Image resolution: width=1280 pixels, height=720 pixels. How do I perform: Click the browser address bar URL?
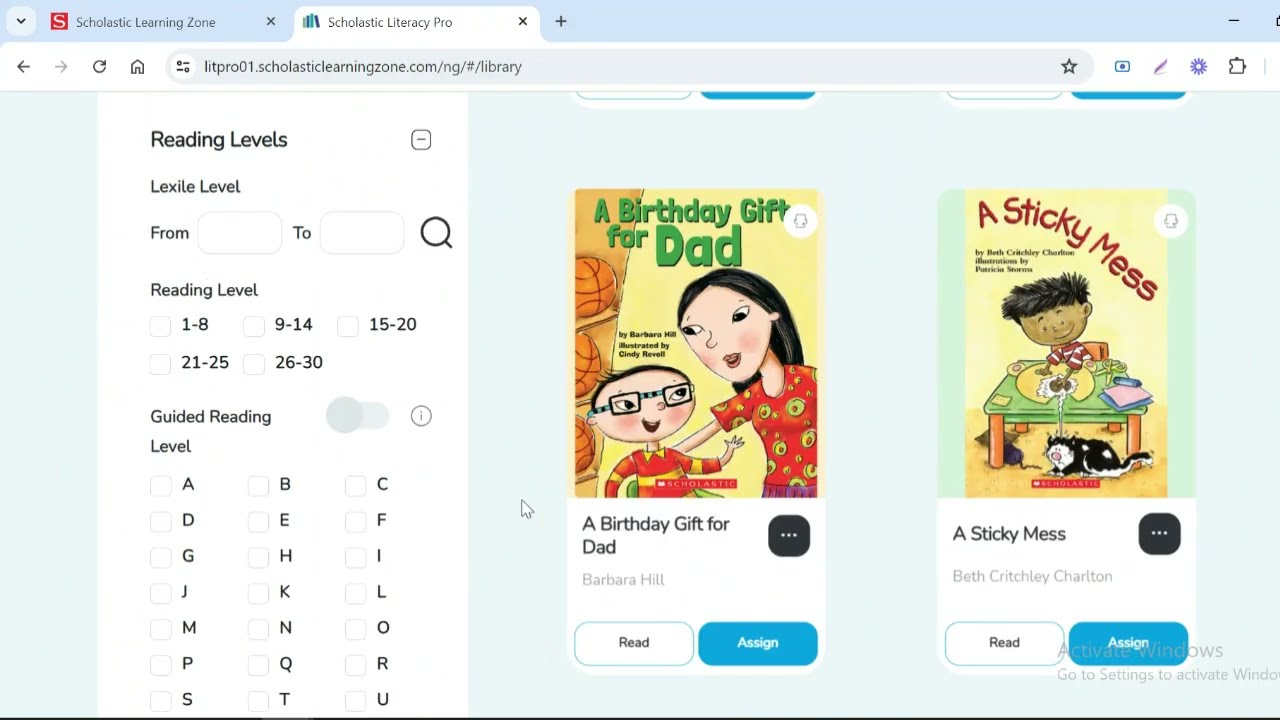[363, 67]
